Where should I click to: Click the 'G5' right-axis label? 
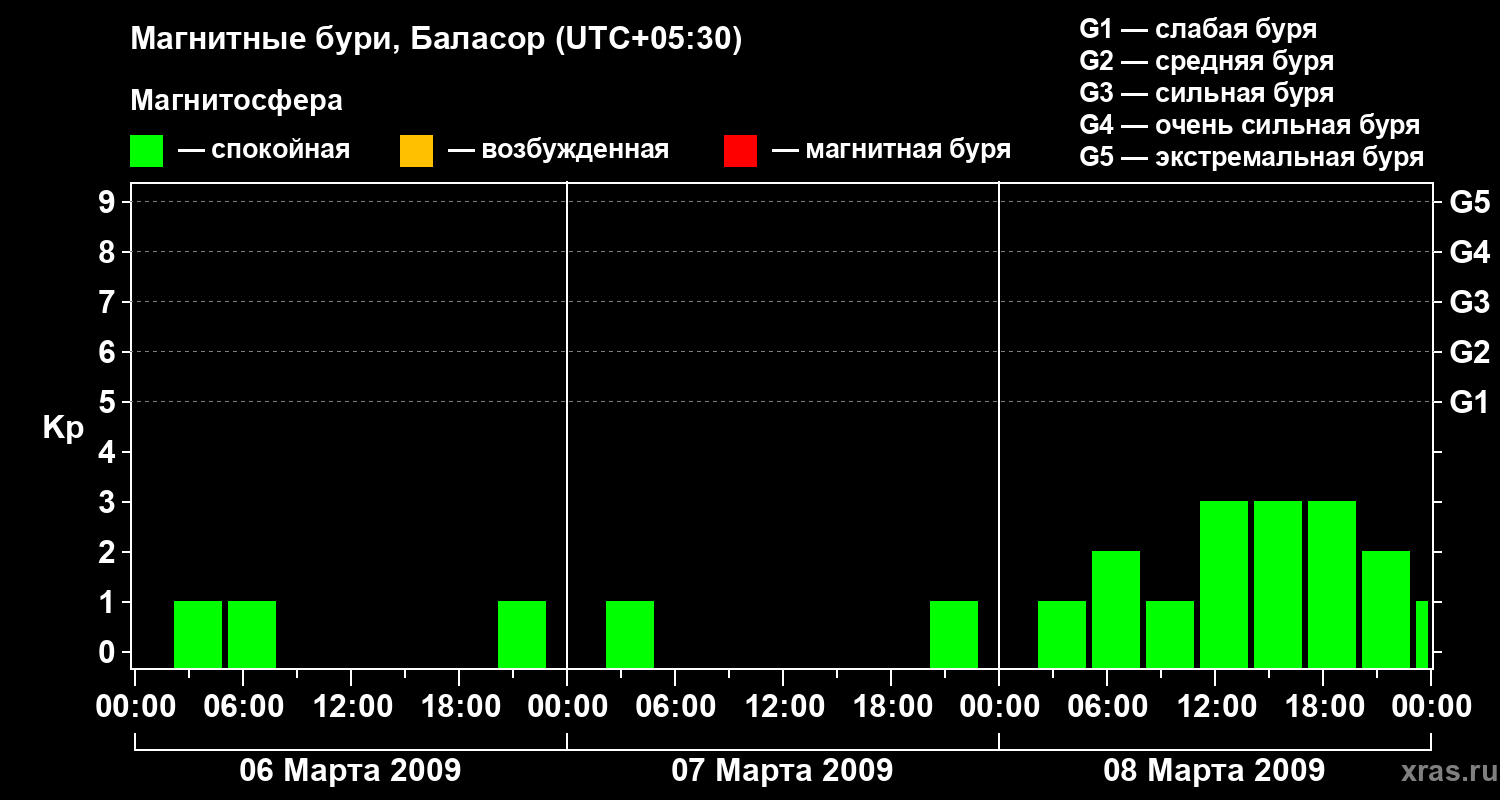(x=1470, y=202)
